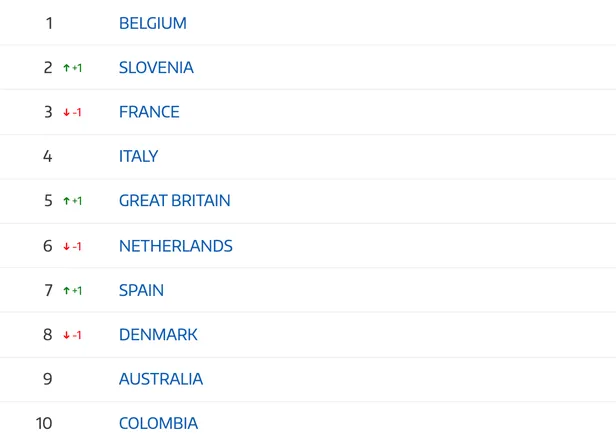This screenshot has width=616, height=440.
Task: Open the SPAIN country link
Action: 141,291
